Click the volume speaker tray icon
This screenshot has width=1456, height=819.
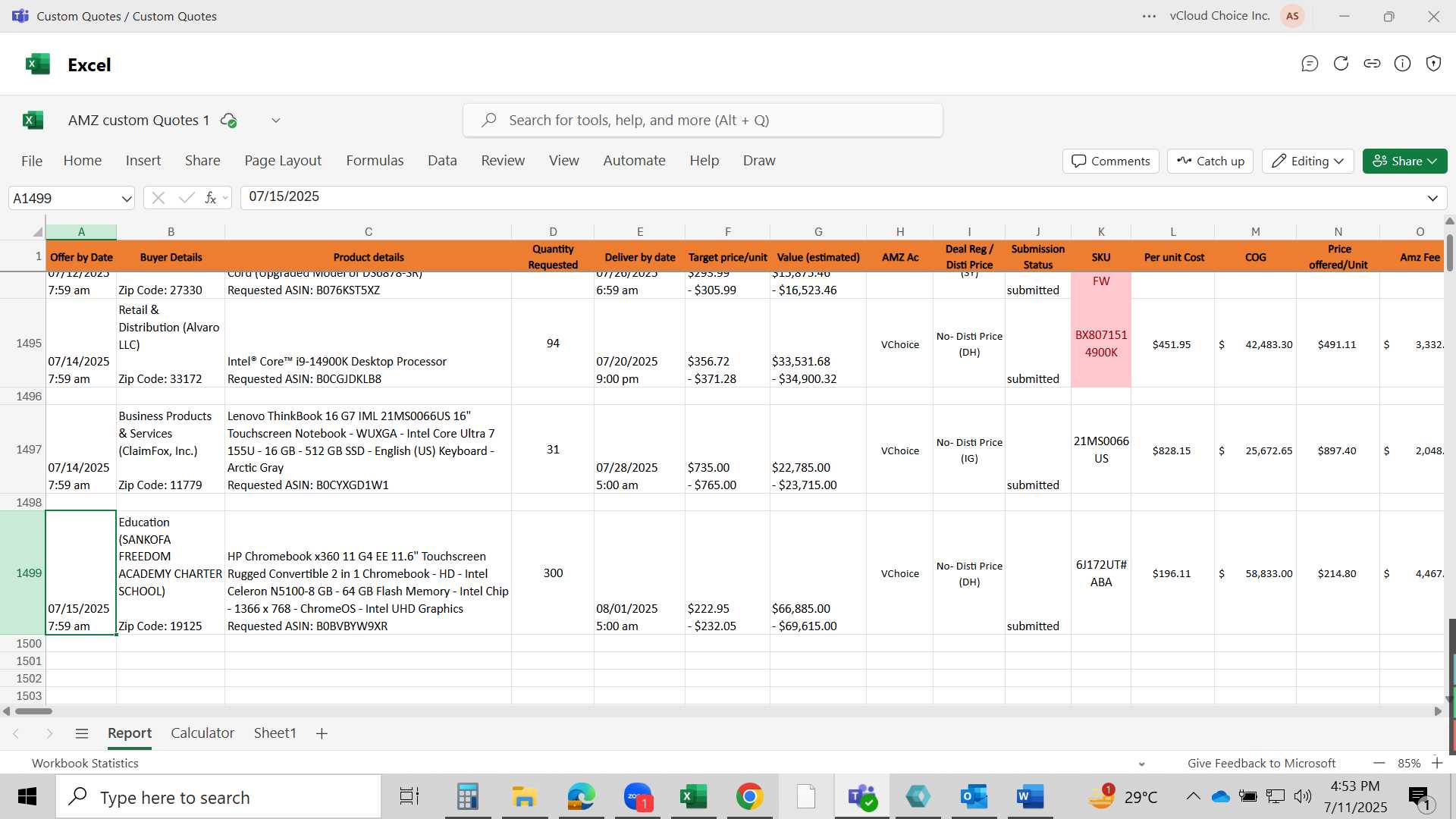pos(1303,796)
